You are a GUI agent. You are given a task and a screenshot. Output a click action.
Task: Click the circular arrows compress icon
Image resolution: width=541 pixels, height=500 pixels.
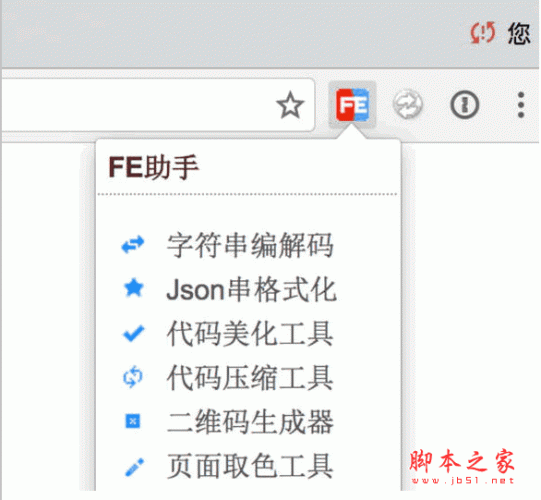point(133,377)
